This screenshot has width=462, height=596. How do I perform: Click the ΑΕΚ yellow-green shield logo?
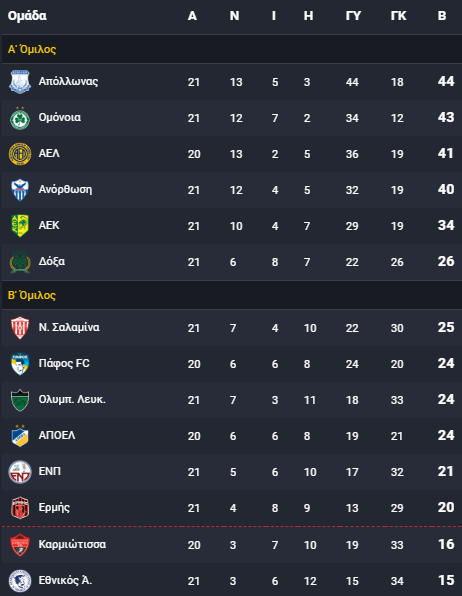tap(20, 226)
